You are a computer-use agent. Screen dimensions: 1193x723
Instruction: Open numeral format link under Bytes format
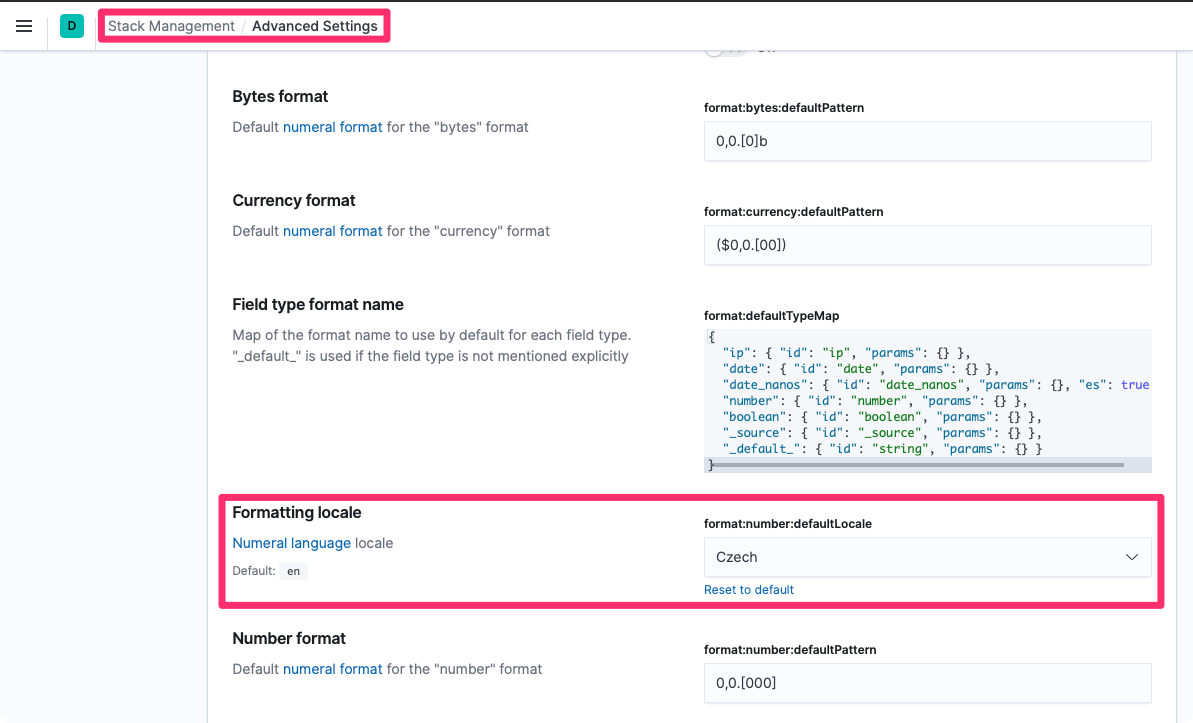coord(332,127)
